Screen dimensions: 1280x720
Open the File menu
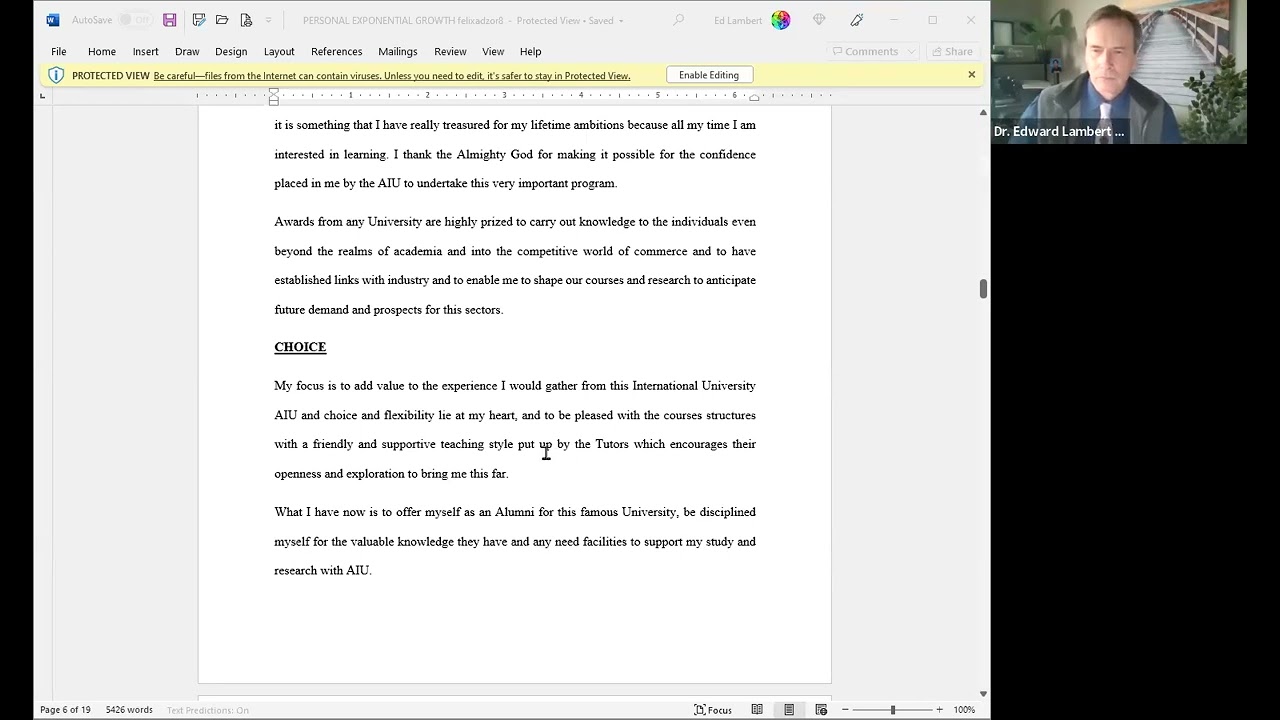pos(59,52)
